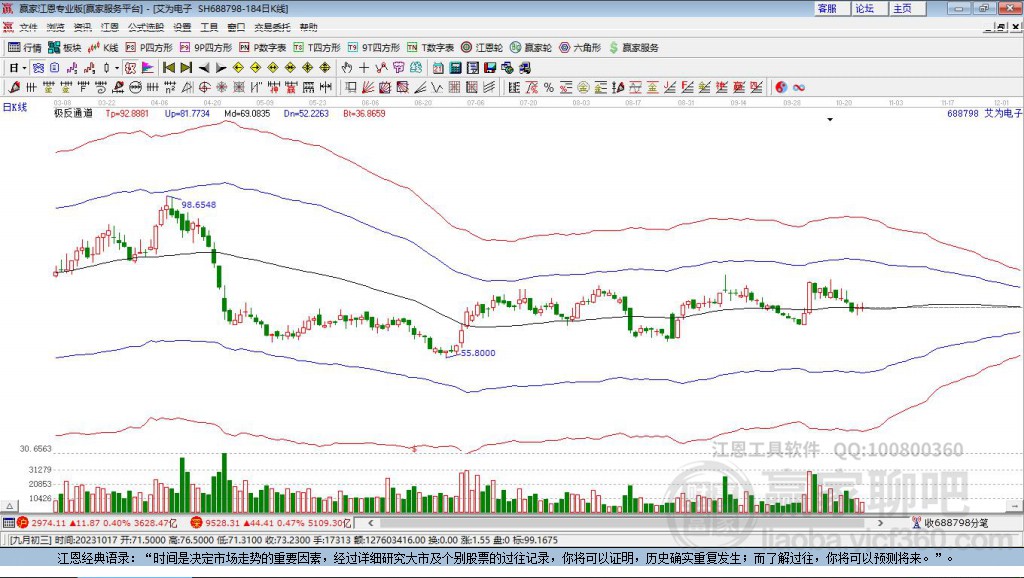Select the n² drawing tool
Viewport: 1024px width, 578px height.
pyautogui.click(x=170, y=88)
